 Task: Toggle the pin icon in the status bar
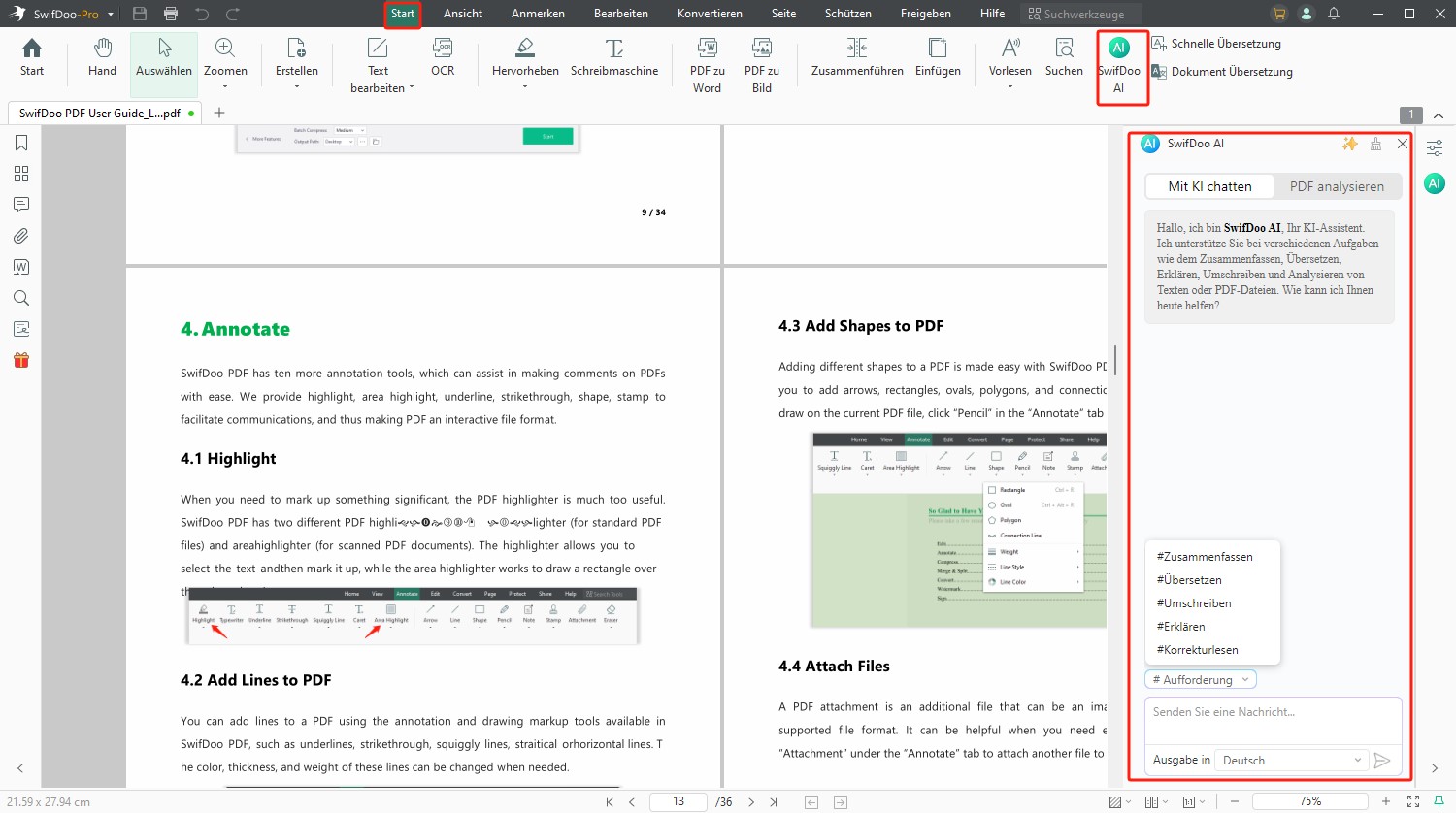coord(1439,801)
